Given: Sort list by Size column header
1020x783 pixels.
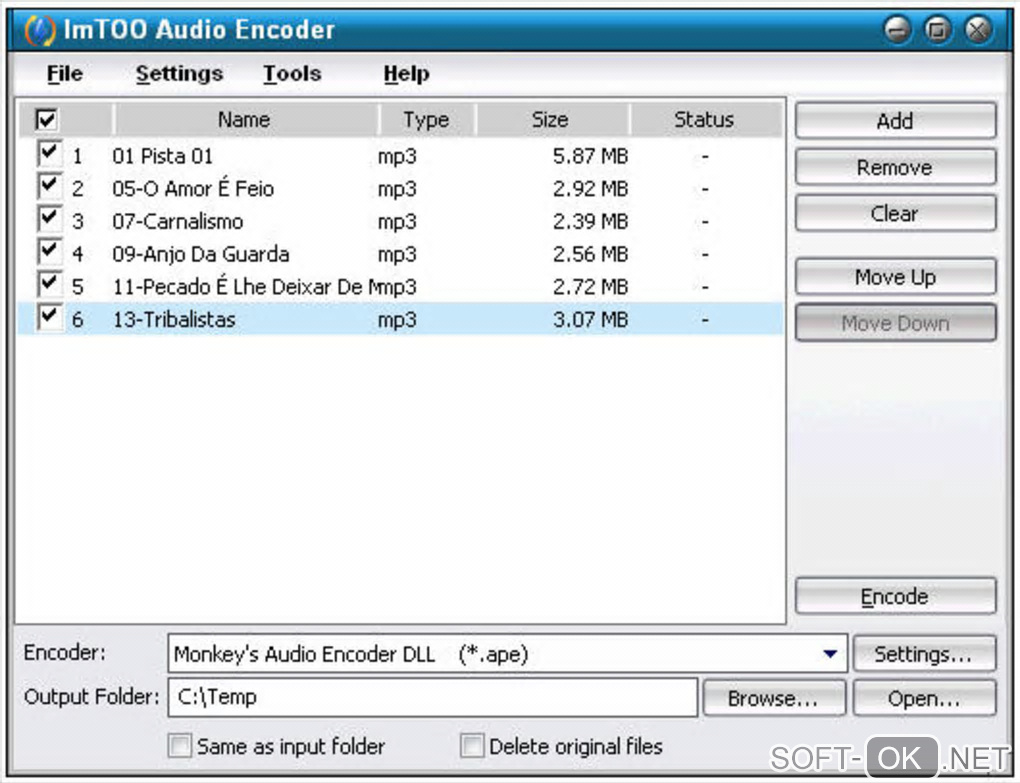Looking at the screenshot, I should tap(552, 120).
